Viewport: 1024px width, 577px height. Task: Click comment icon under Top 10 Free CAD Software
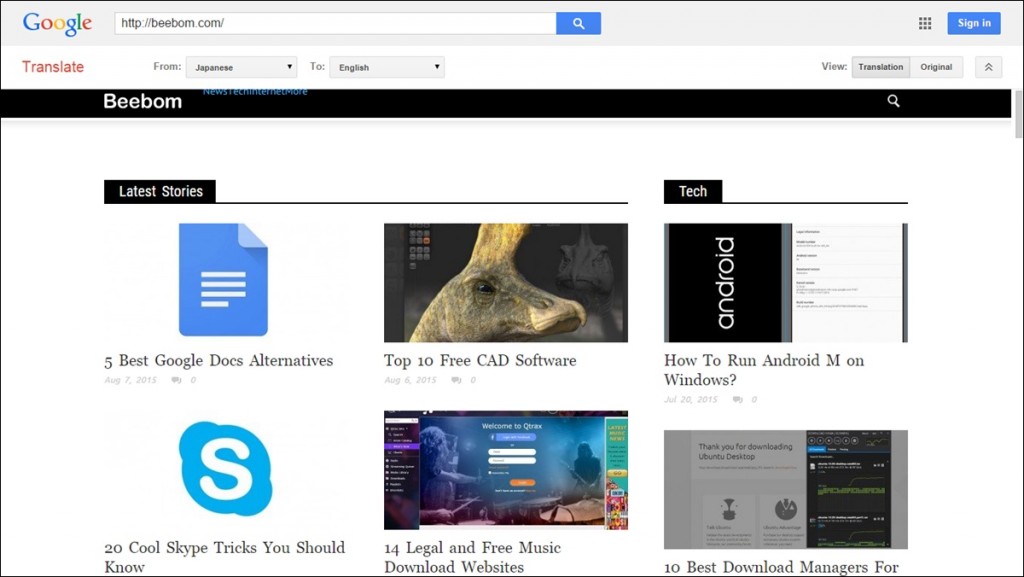456,380
